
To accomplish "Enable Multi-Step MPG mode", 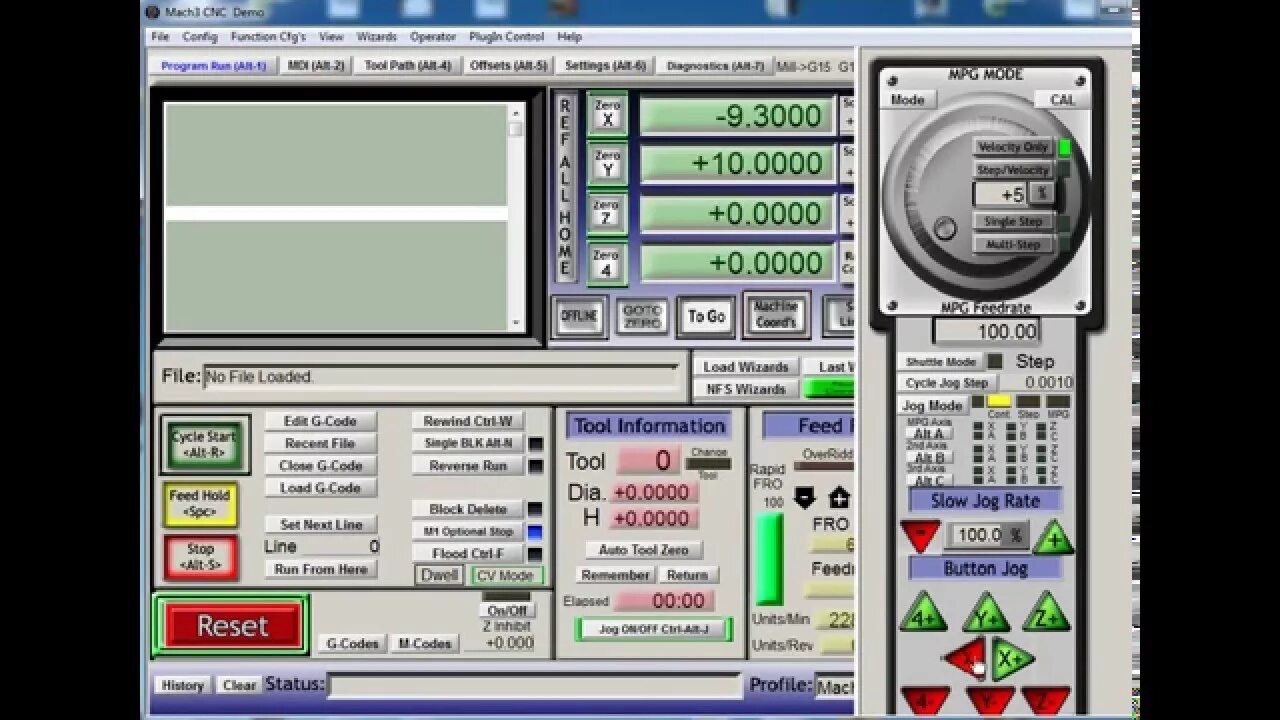I will [1013, 244].
